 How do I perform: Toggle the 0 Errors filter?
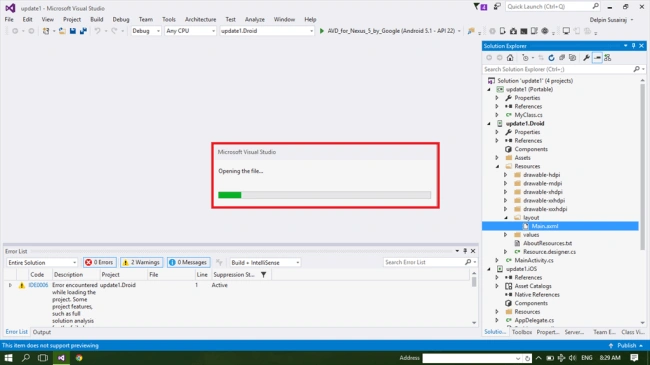[99, 263]
